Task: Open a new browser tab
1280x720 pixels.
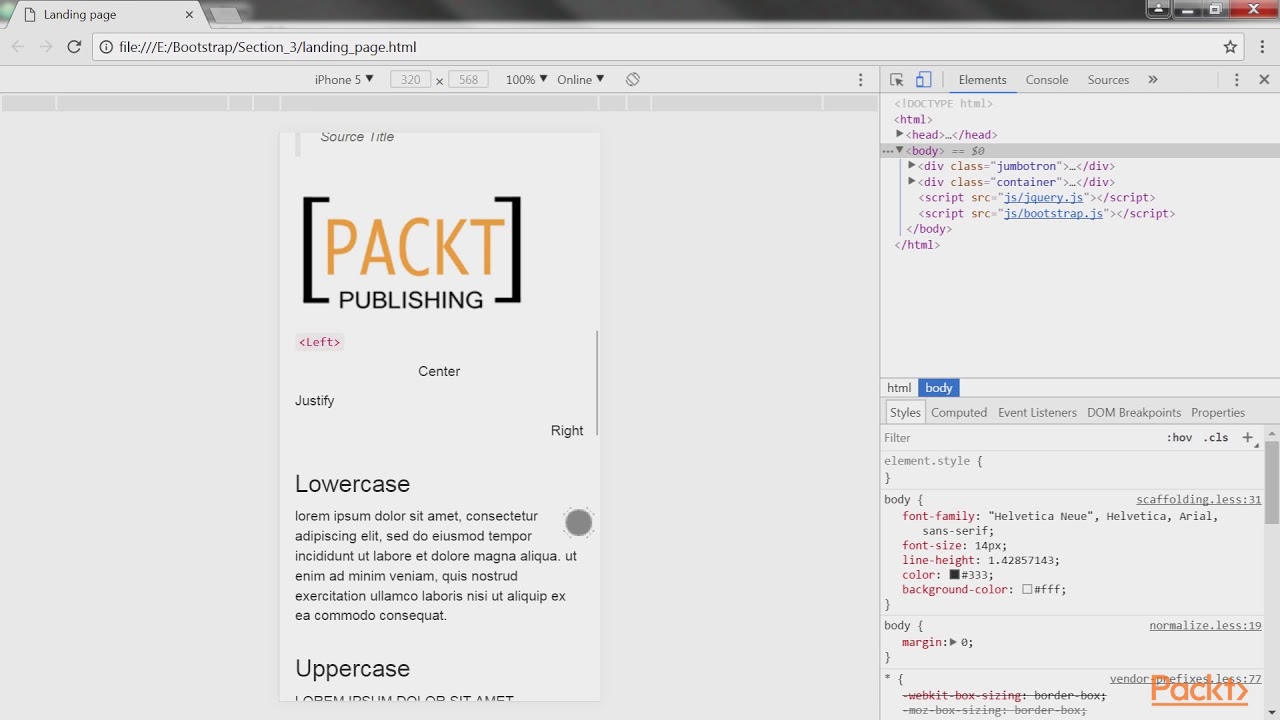Action: [226, 15]
